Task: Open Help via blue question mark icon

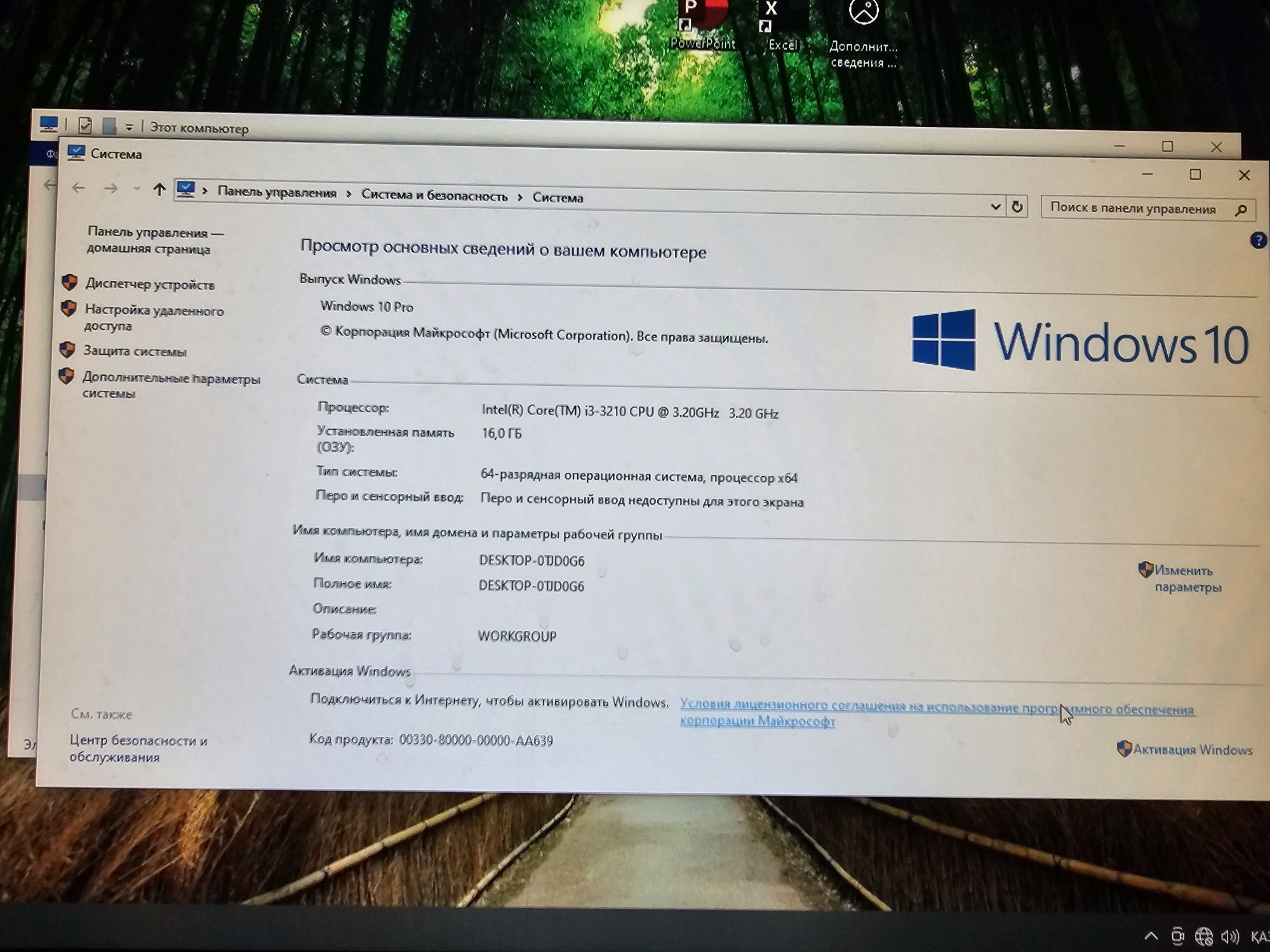Action: (x=1258, y=241)
